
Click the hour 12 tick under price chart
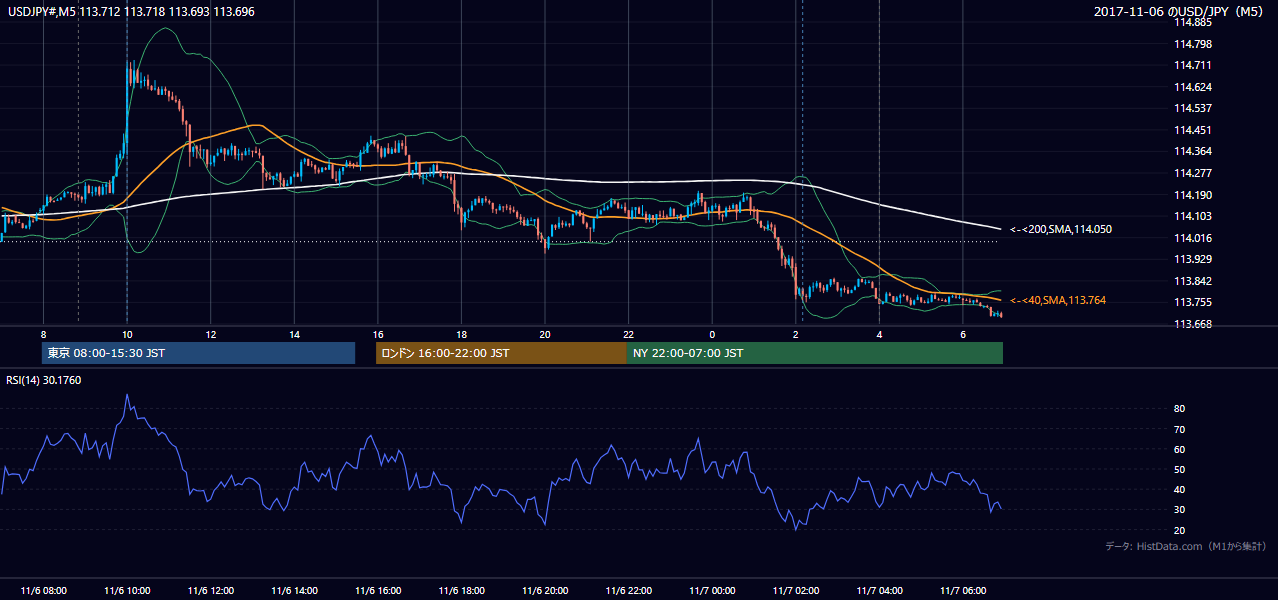(x=211, y=334)
